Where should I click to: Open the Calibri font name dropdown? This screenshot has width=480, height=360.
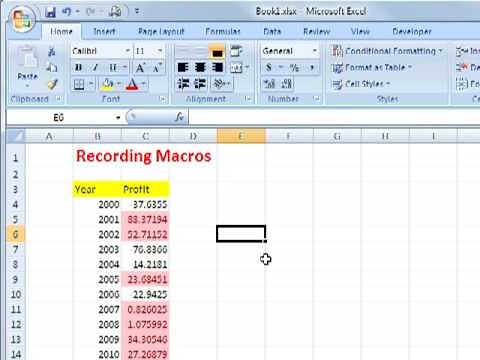pos(128,51)
